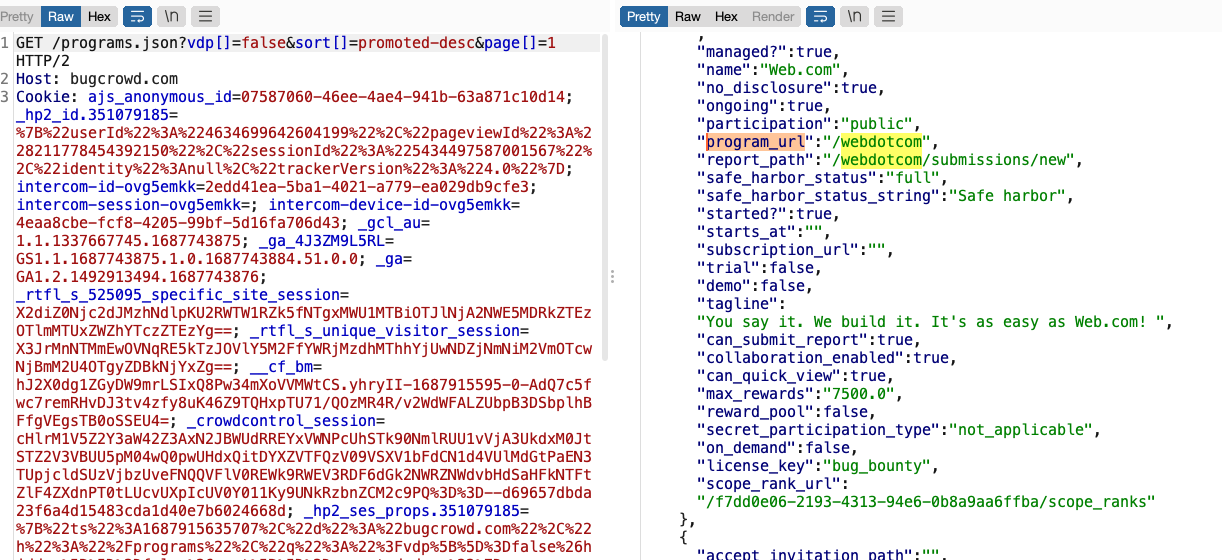Click the "max_rewards":"7500.0" line
The height and width of the screenshot is (560, 1222).
tap(799, 394)
